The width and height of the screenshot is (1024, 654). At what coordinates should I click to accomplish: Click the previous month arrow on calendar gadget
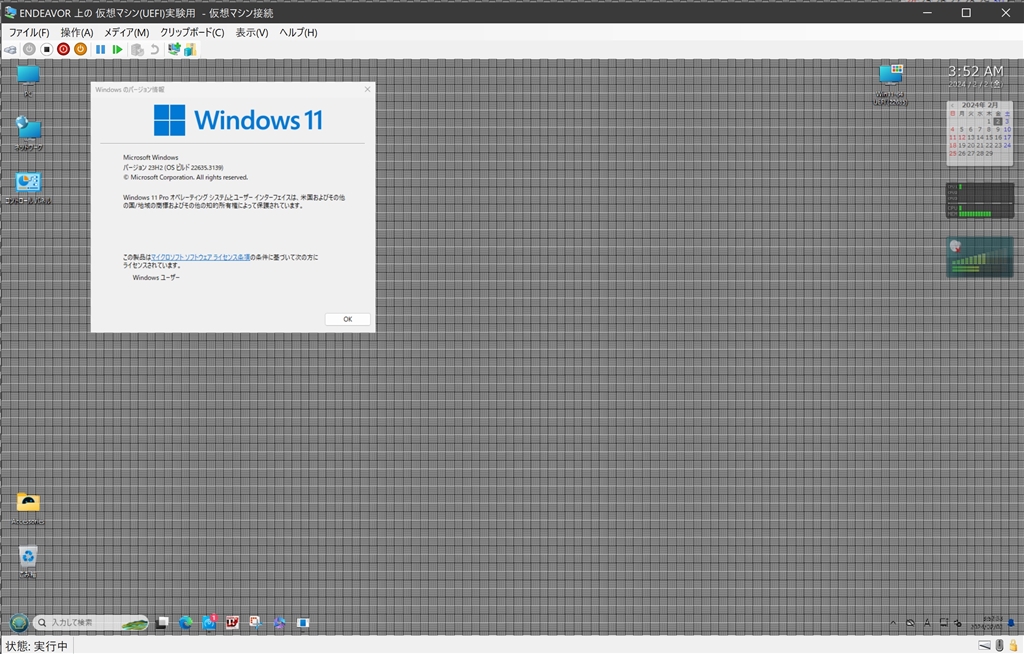[x=952, y=105]
